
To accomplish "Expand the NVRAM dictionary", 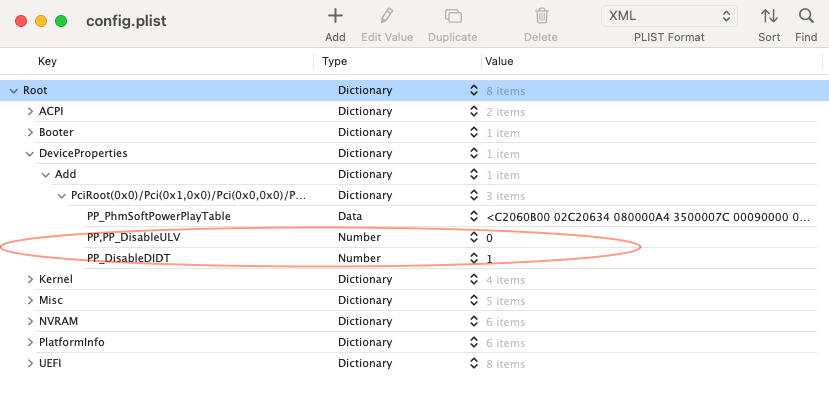I will 30,322.
